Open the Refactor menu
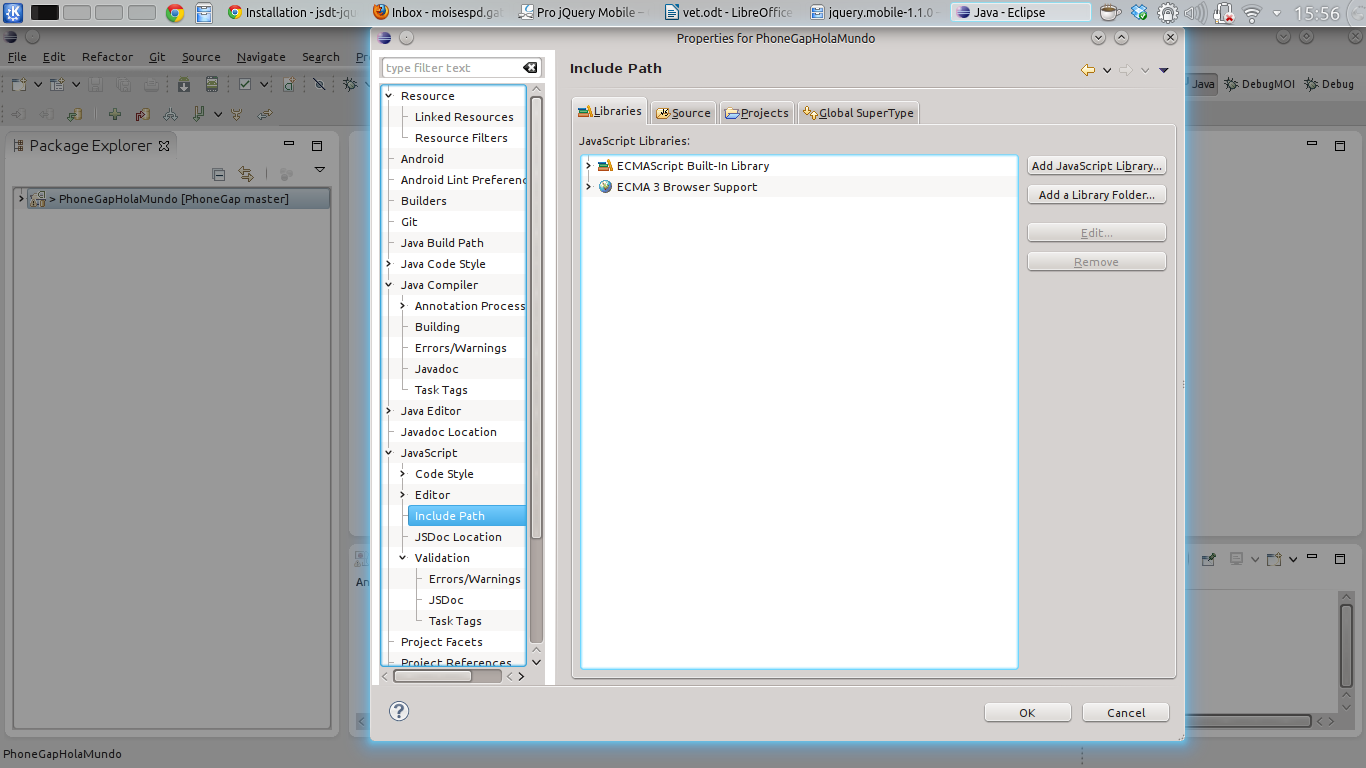 click(107, 57)
